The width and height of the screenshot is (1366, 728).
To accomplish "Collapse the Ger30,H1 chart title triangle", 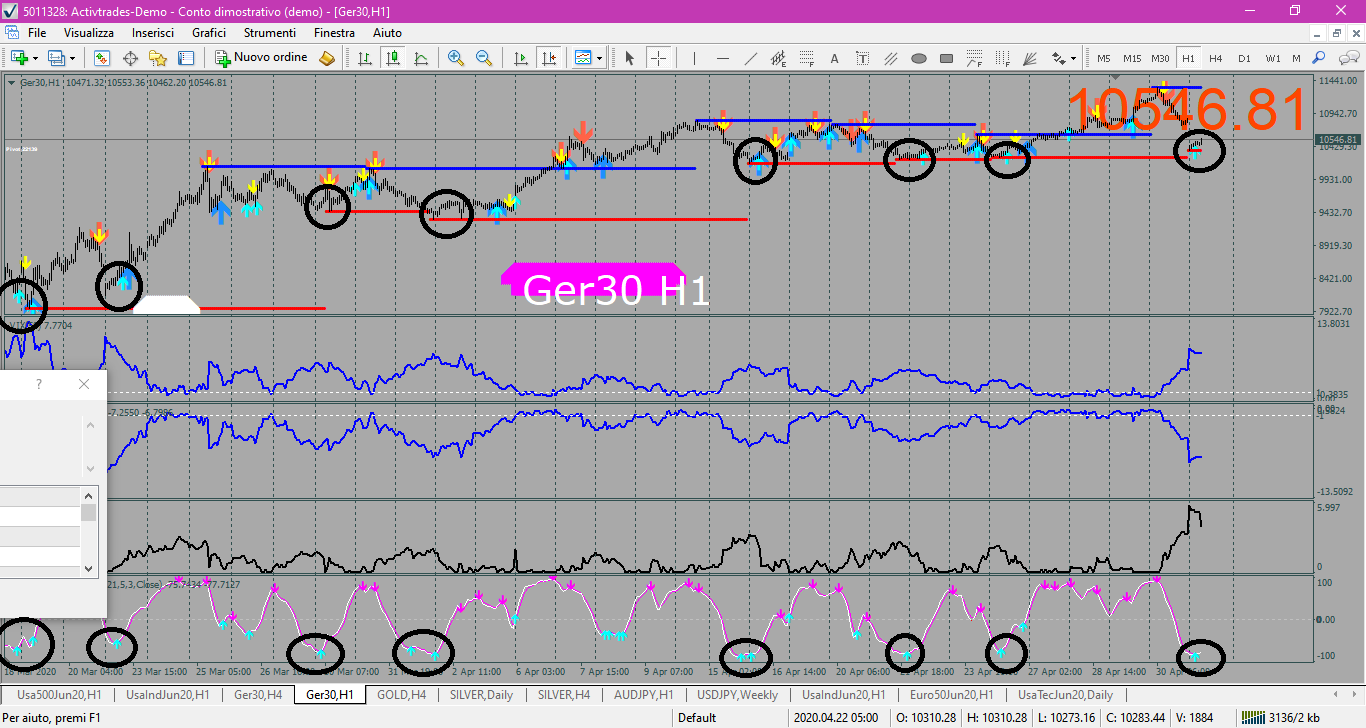I will pos(10,82).
